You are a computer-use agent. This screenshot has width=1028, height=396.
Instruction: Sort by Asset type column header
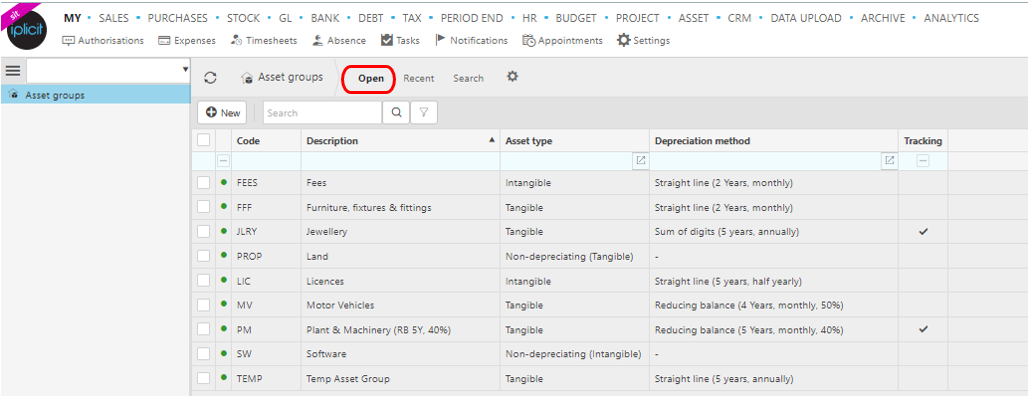point(575,141)
